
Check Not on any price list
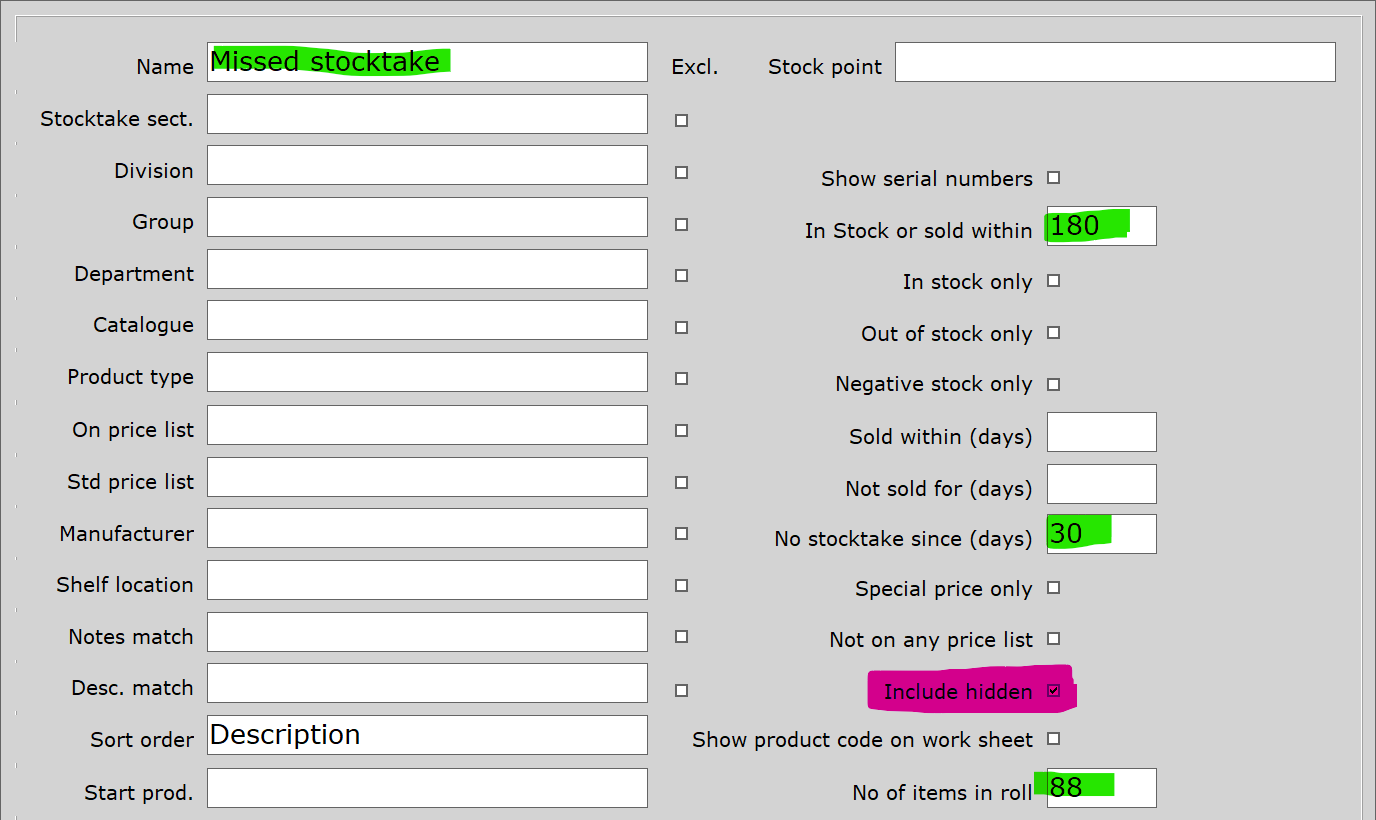(x=1053, y=639)
